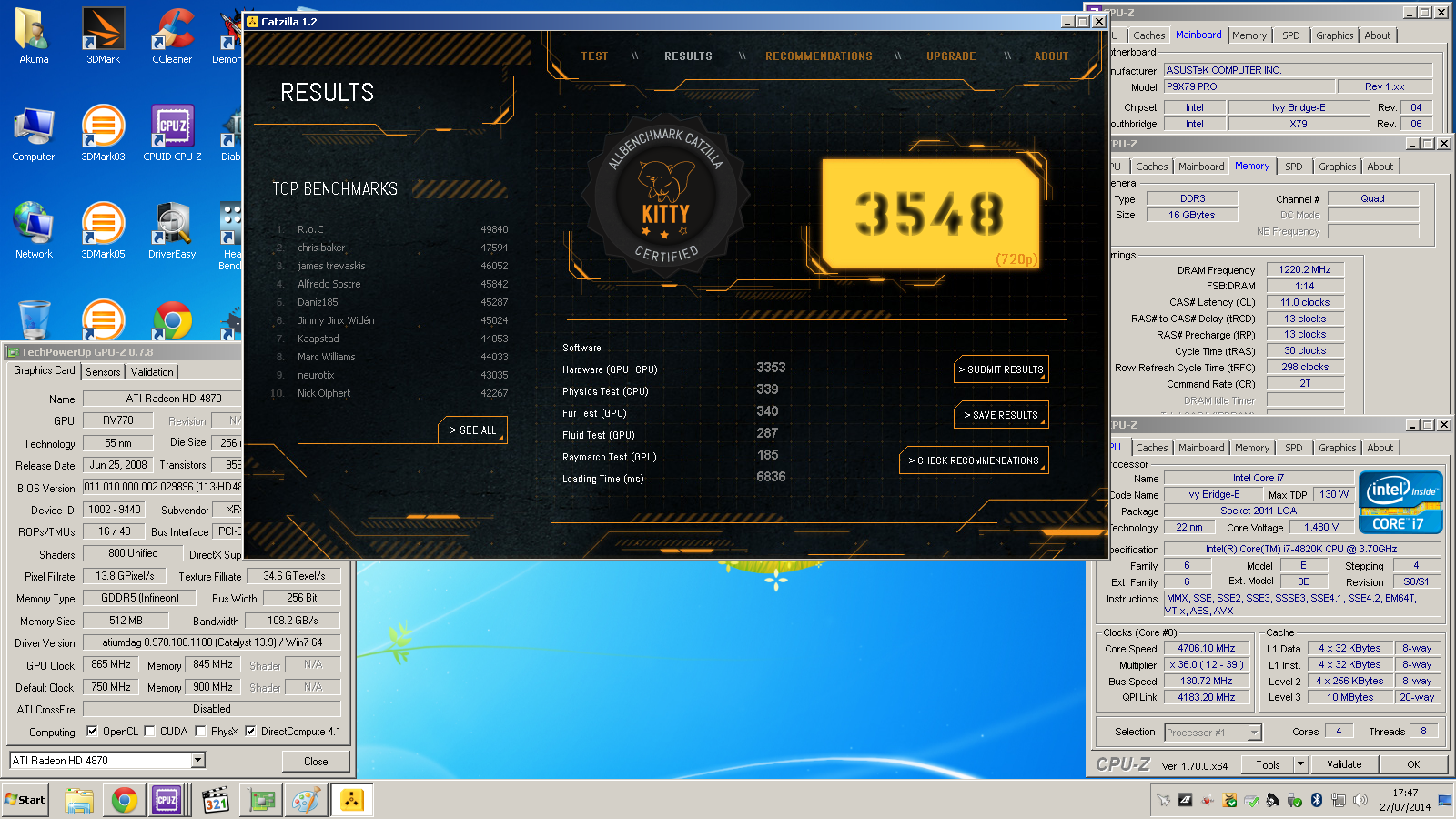1456x819 pixels.
Task: Click the OK button in CPU-Z
Action: 1413,764
